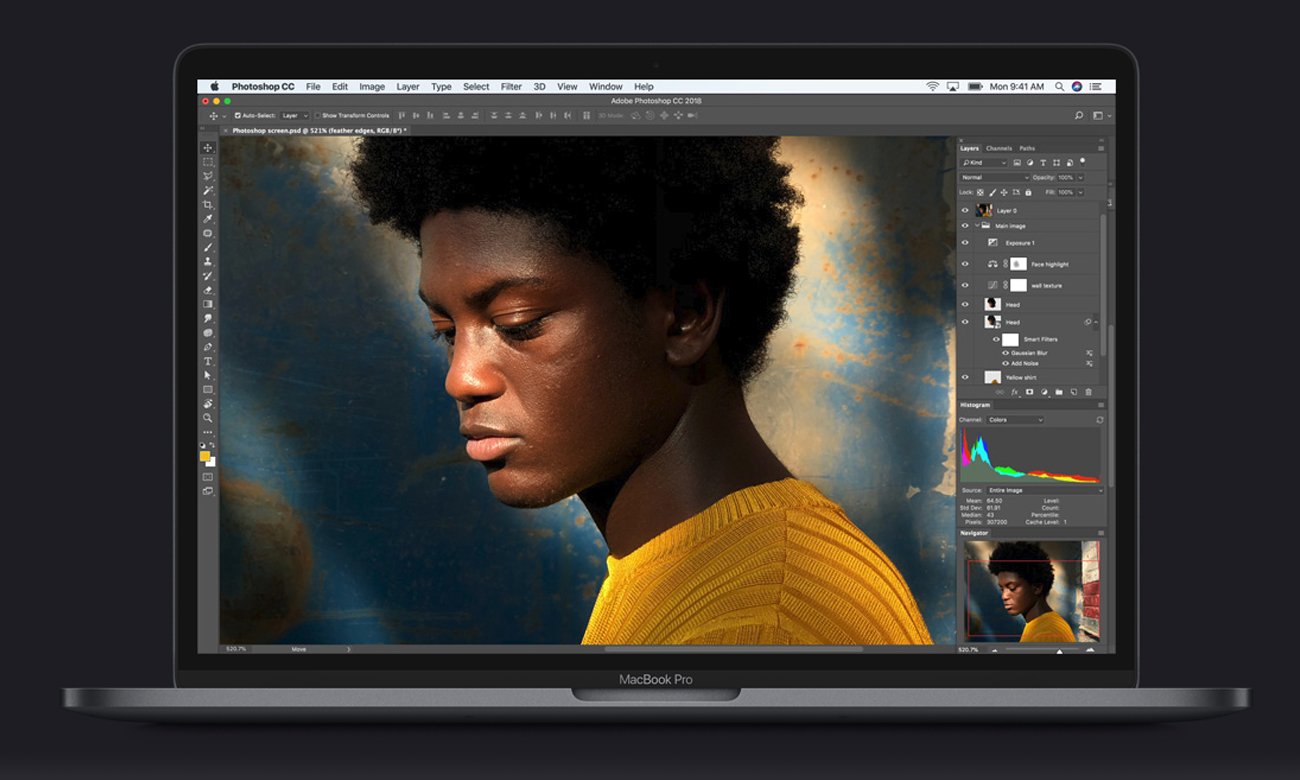The image size is (1300, 780).
Task: Hide Layer 0 with its eye icon
Action: [x=965, y=210]
